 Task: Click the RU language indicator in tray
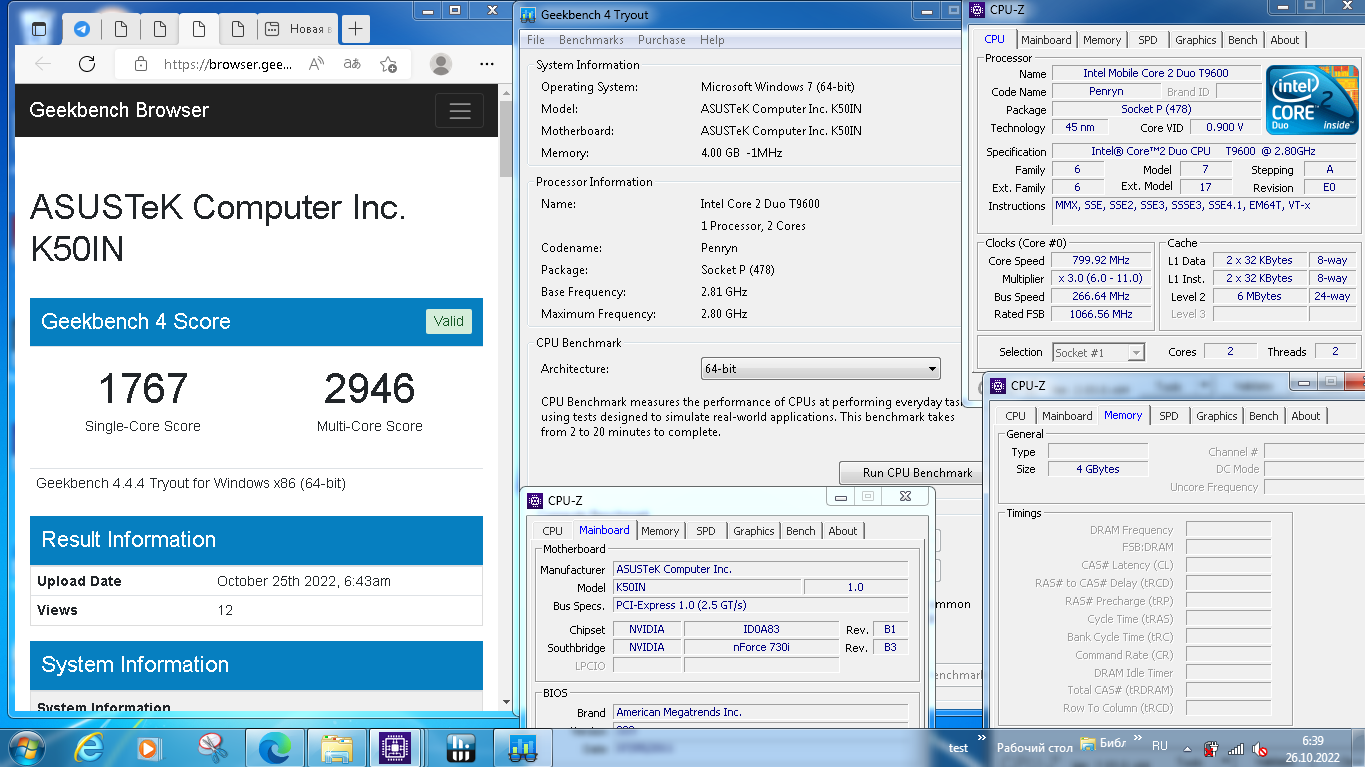point(1160,746)
